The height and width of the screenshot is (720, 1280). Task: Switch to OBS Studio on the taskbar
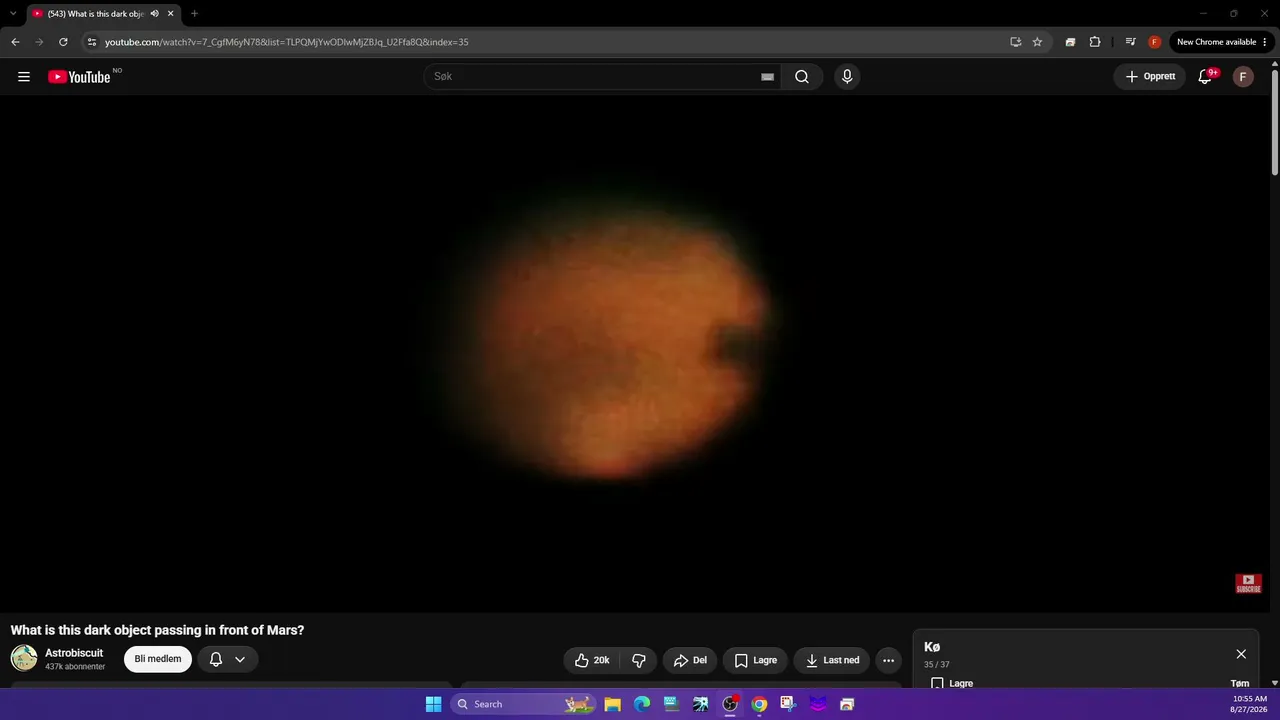point(730,704)
